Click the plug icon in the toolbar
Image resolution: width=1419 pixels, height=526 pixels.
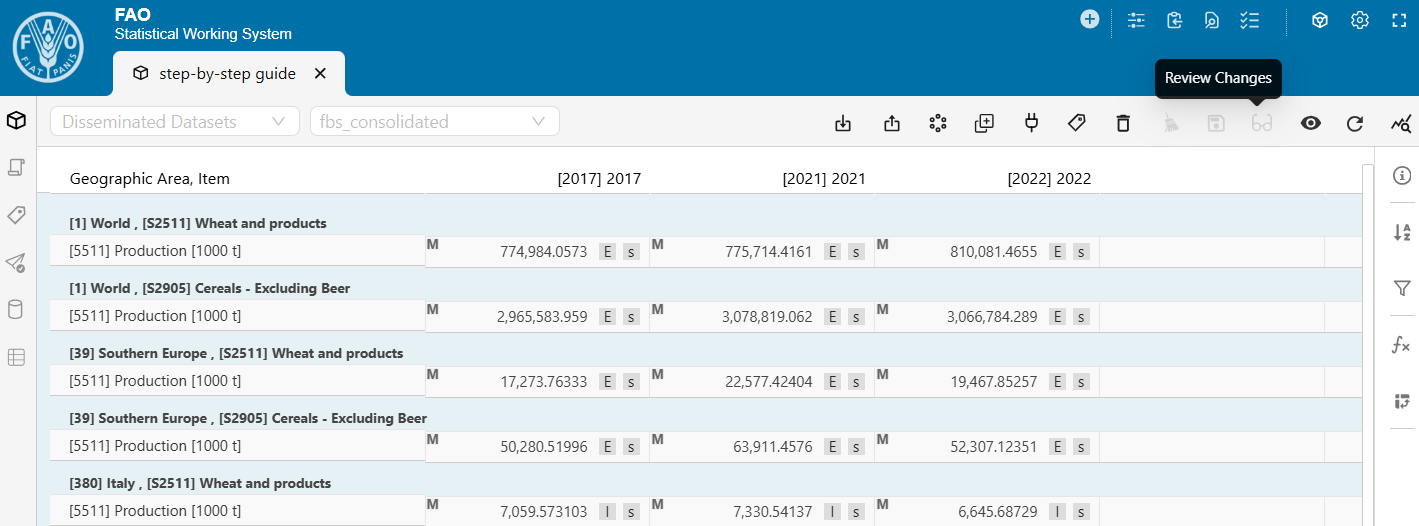coord(1031,123)
